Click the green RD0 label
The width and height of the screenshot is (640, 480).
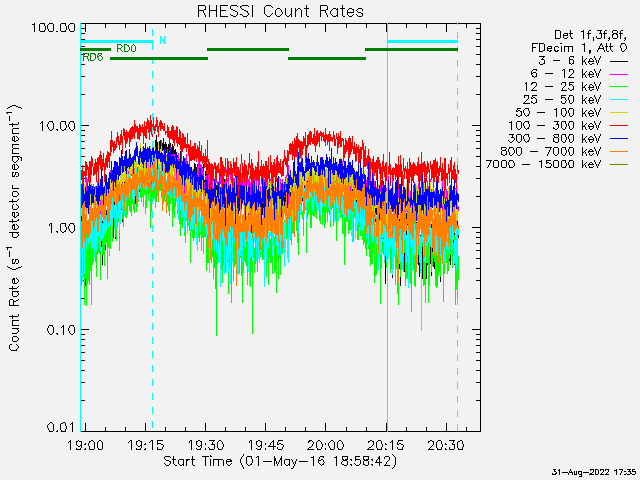tap(126, 48)
